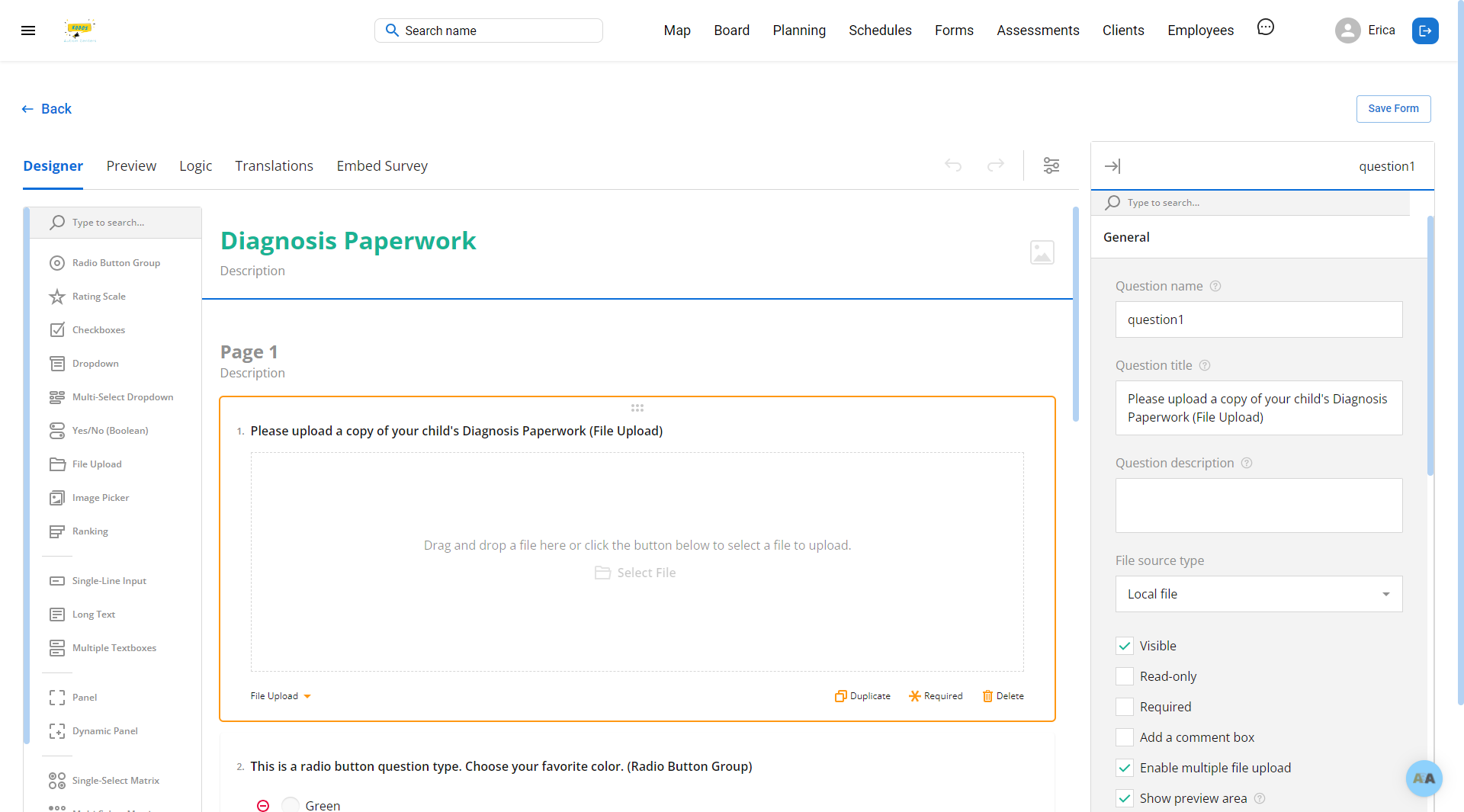
Task: Enable the Read-only checkbox
Action: pos(1125,676)
